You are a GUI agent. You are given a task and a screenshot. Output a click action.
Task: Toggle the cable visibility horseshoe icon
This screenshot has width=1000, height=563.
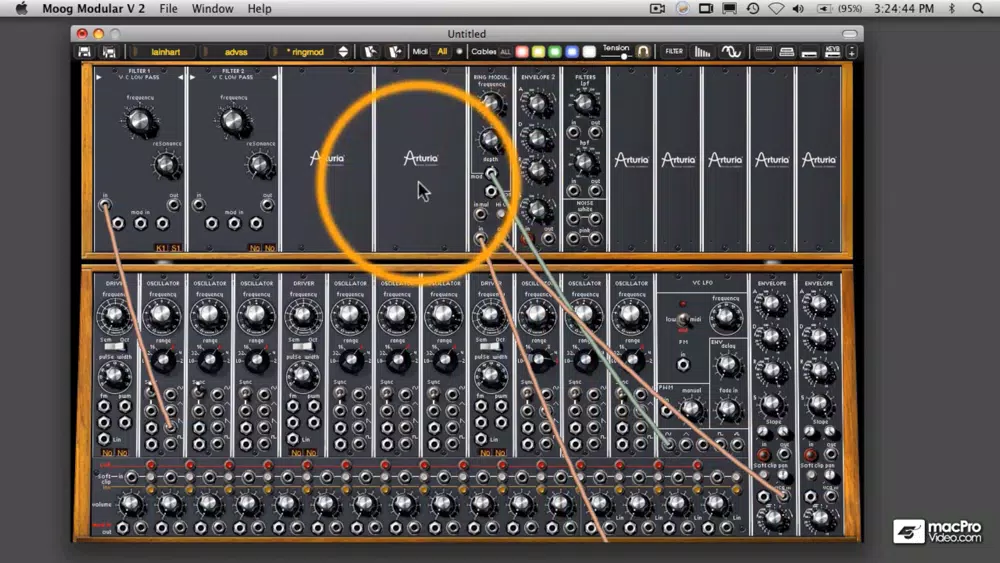click(x=643, y=52)
